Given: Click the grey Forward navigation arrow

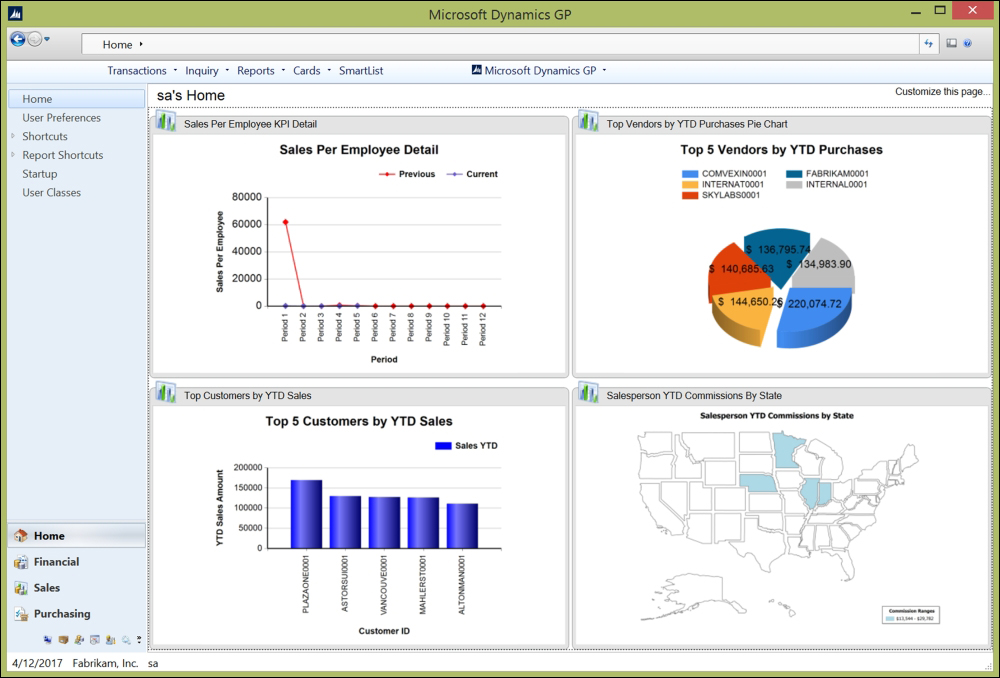Looking at the screenshot, I should coord(34,40).
